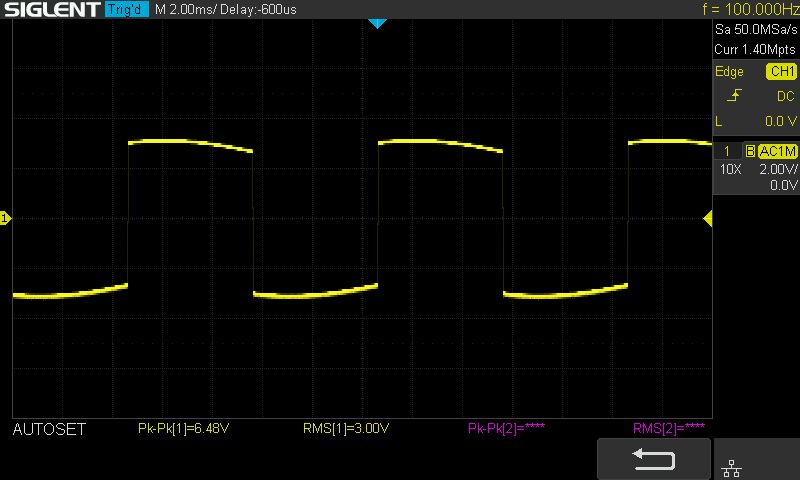Open the Edge trigger type label
This screenshot has height=480, width=800.
[729, 72]
